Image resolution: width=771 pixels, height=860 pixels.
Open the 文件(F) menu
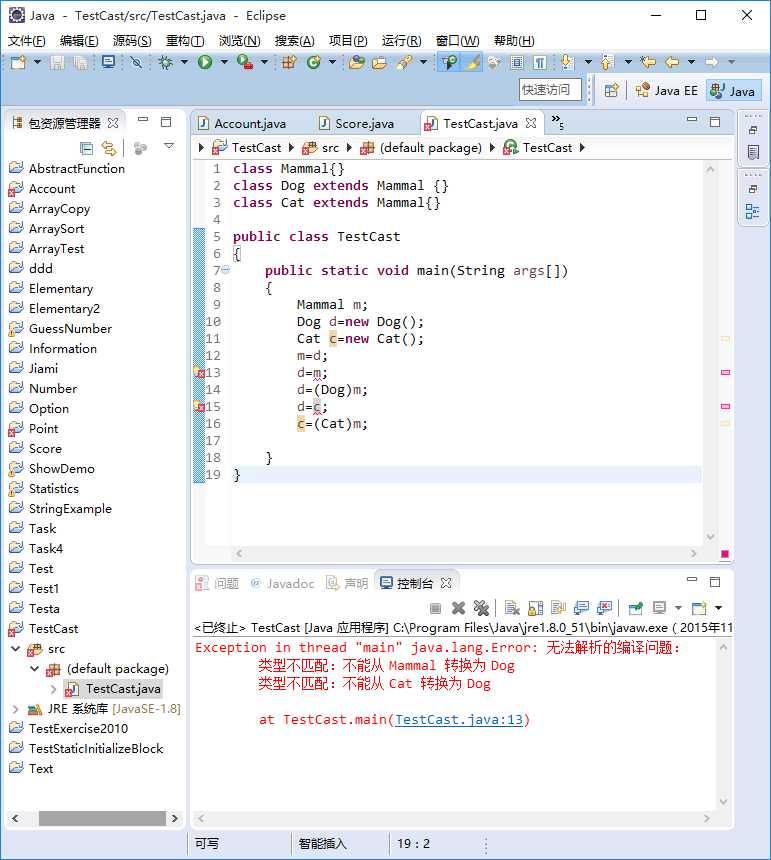coord(27,41)
